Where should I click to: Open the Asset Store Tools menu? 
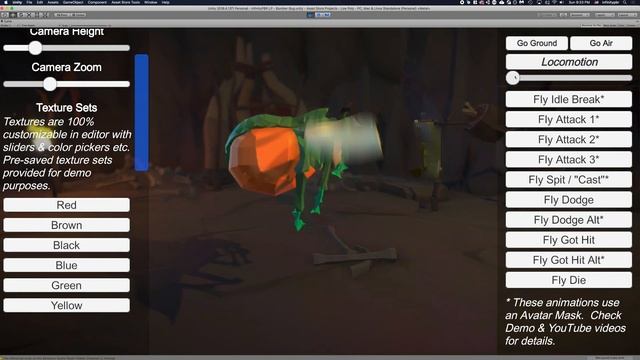[x=126, y=2]
